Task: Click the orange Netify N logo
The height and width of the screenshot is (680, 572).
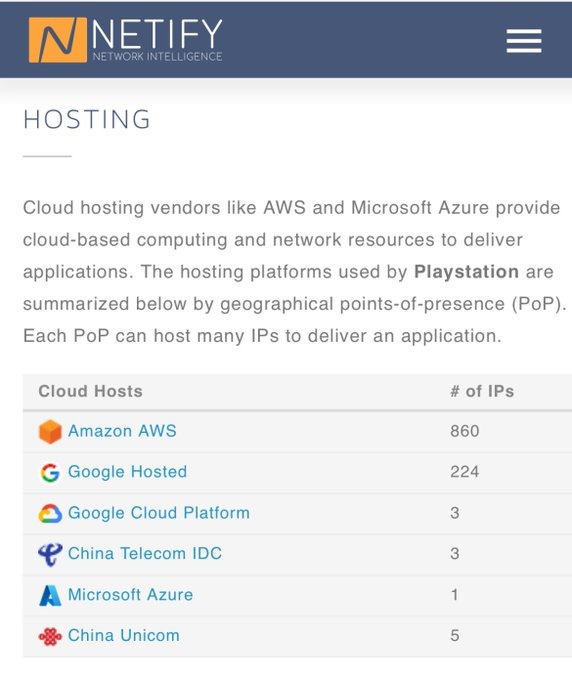Action: [58, 40]
